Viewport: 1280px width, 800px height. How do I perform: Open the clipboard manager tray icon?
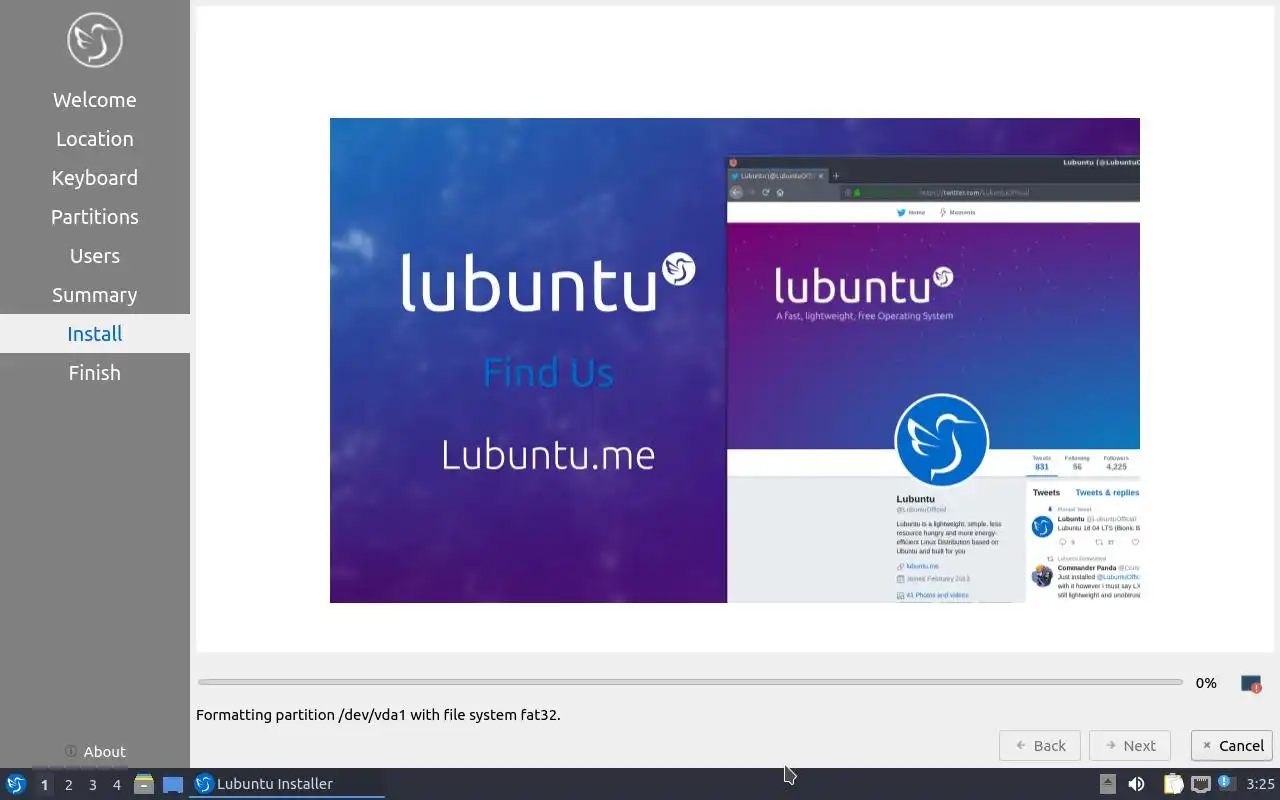click(1173, 784)
